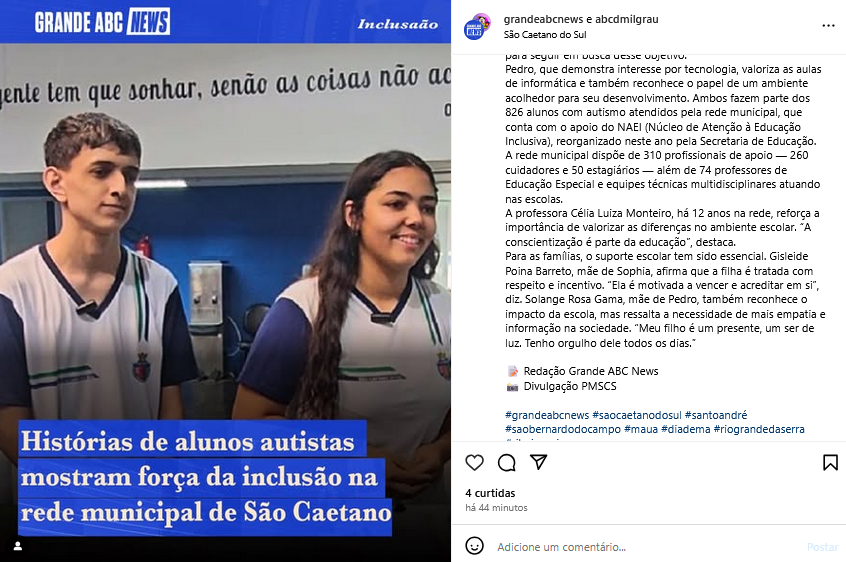Viewport: 846px width, 562px height.
Task: Open the abcdmilgrau collaborator profile
Action: [x=626, y=19]
